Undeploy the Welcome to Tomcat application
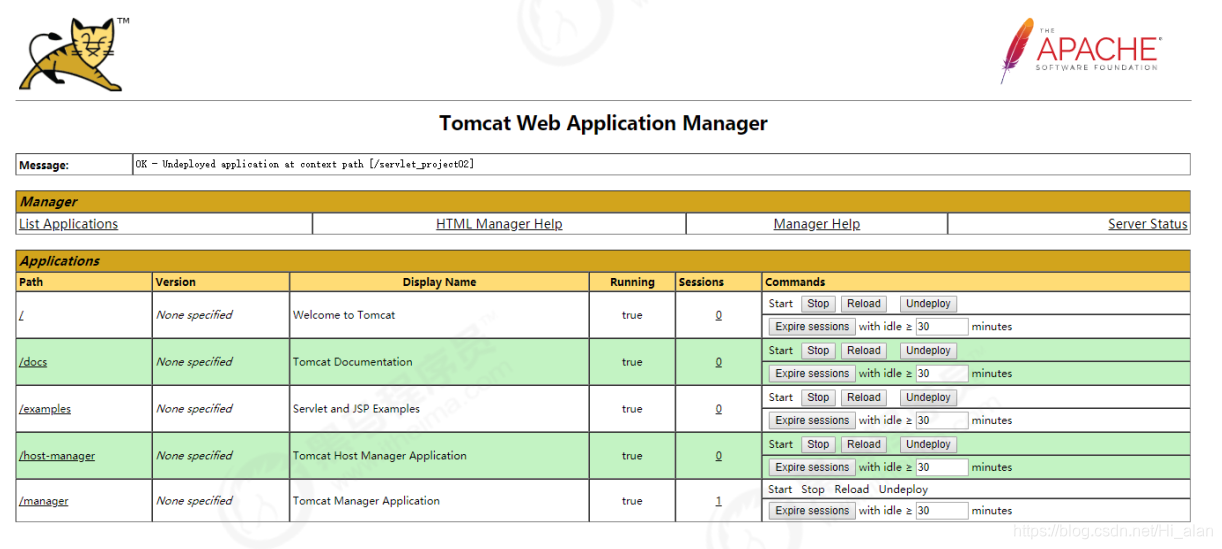Image resolution: width=1222 pixels, height=549 pixels. 928,304
